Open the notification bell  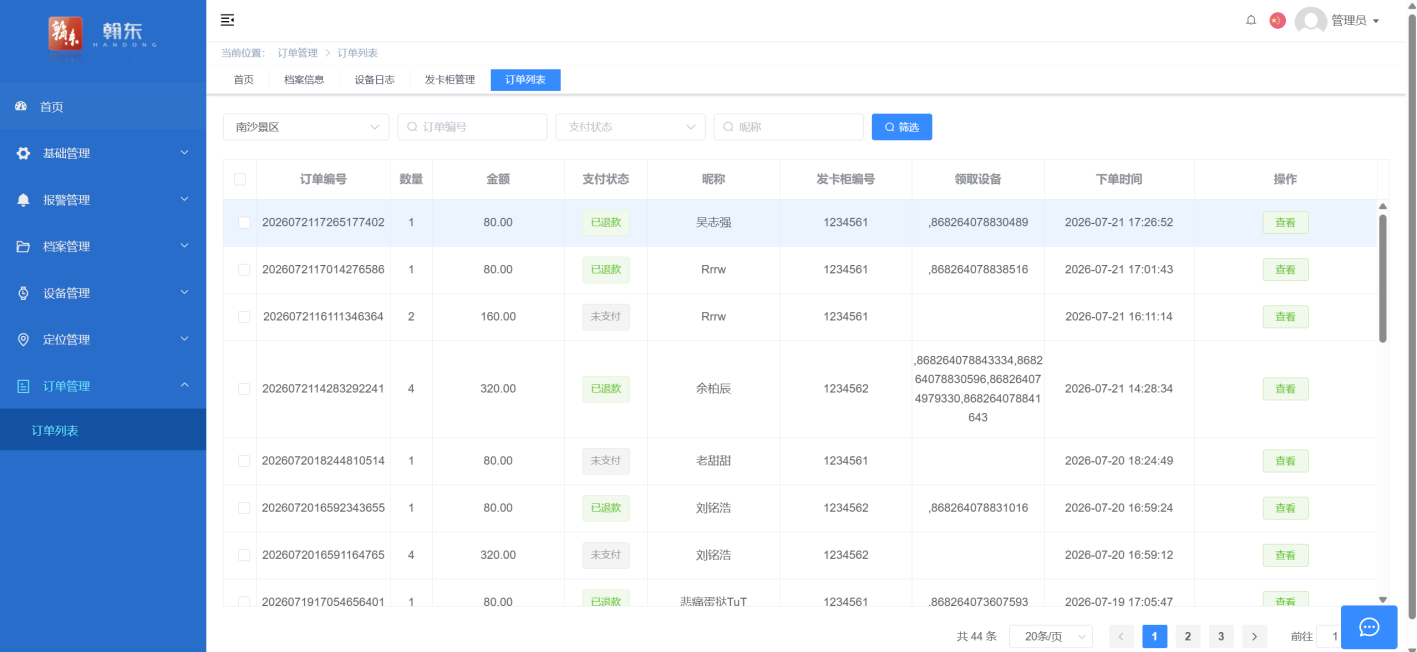(x=1251, y=20)
